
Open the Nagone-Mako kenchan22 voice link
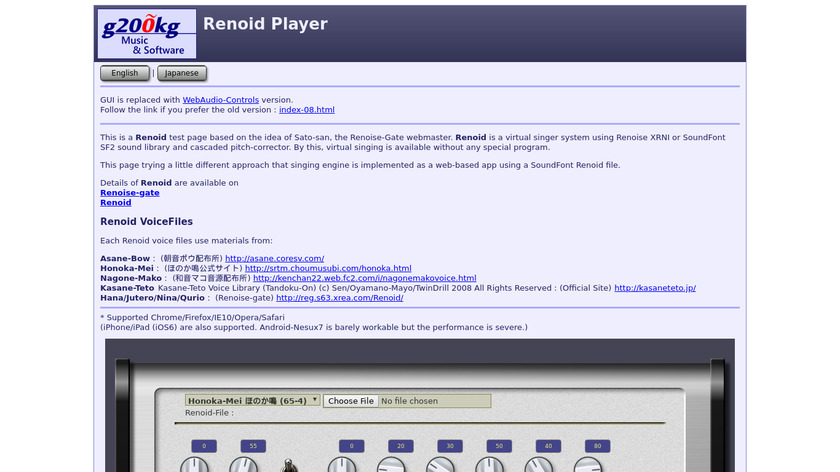364,278
